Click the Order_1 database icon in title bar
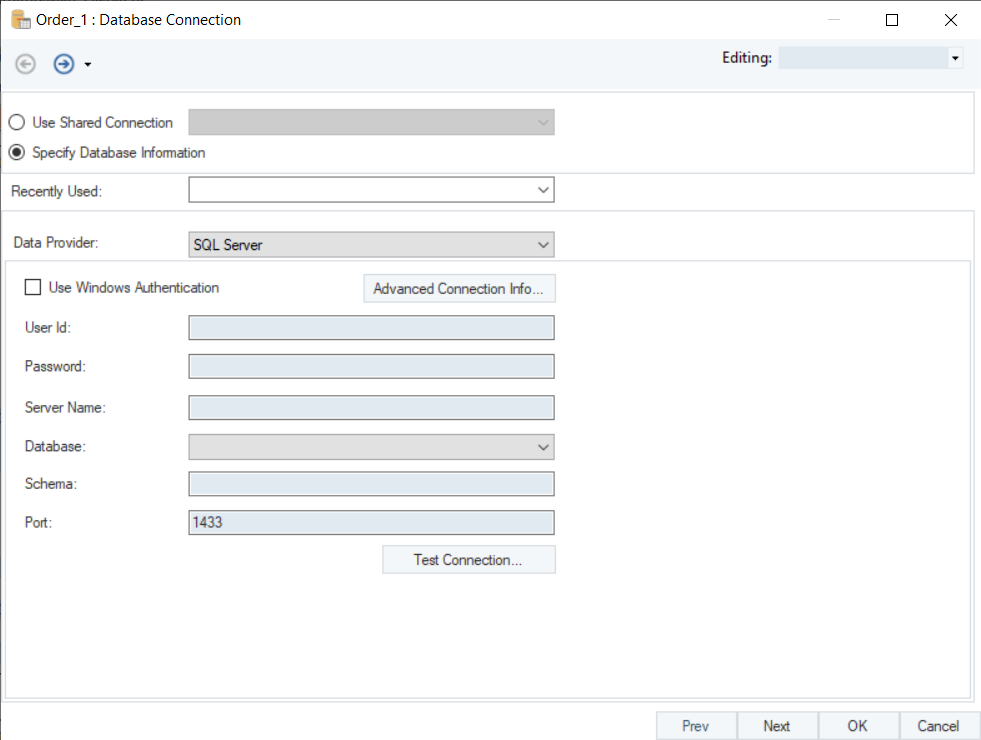Screen dimensions: 981x740 19,19
